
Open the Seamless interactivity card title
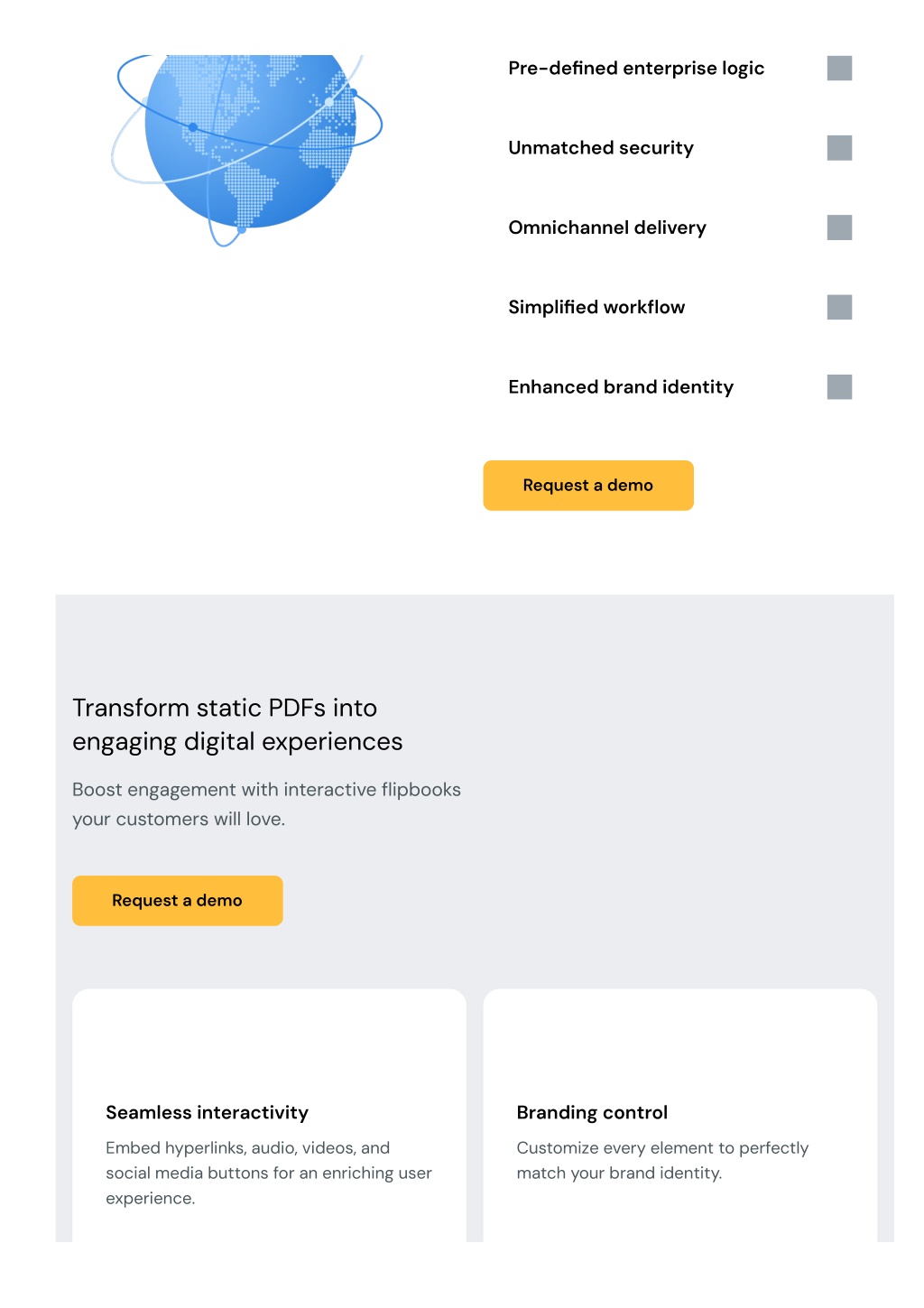click(x=207, y=1113)
